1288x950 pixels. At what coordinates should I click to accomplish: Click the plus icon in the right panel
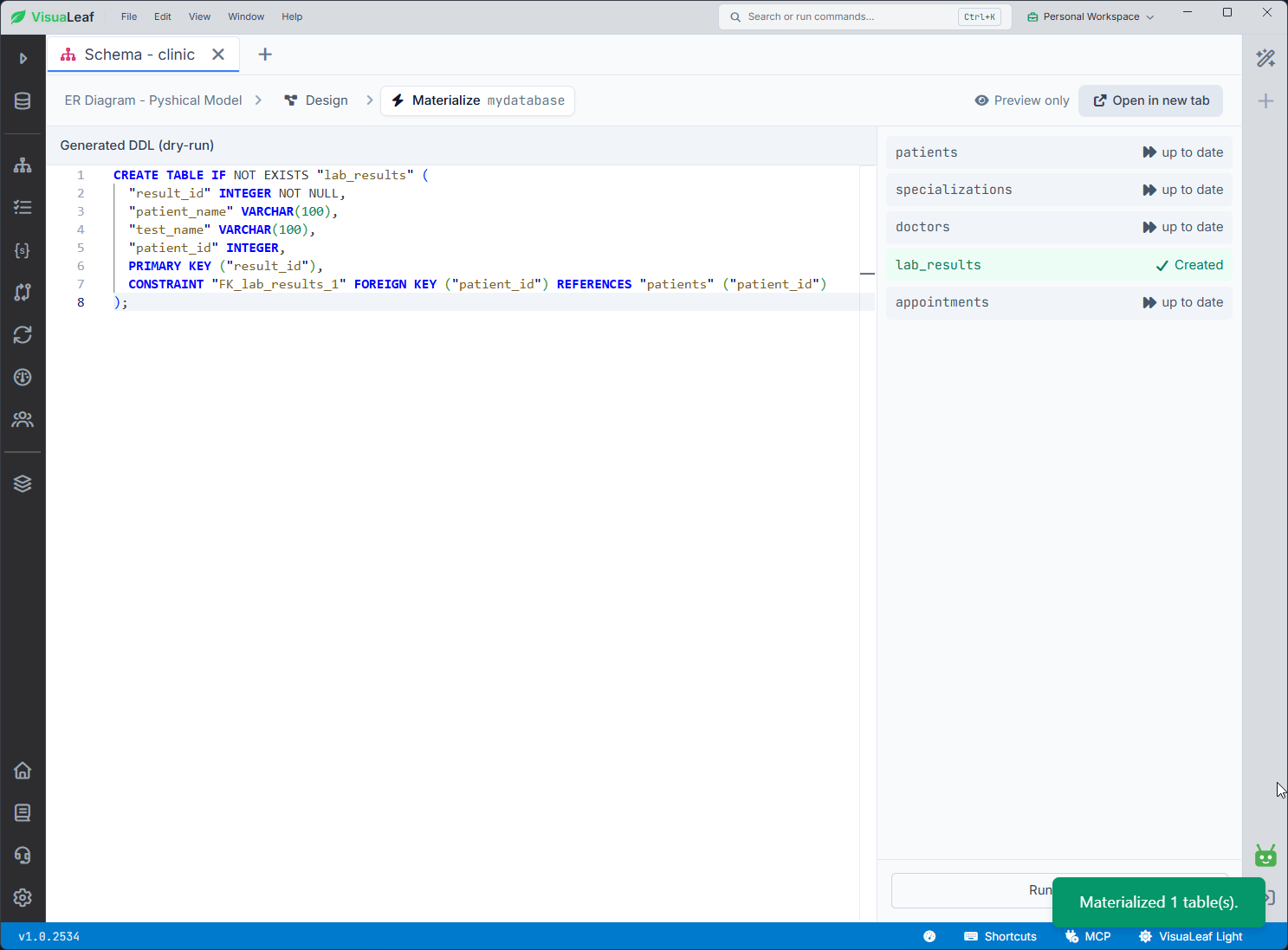coord(1265,101)
